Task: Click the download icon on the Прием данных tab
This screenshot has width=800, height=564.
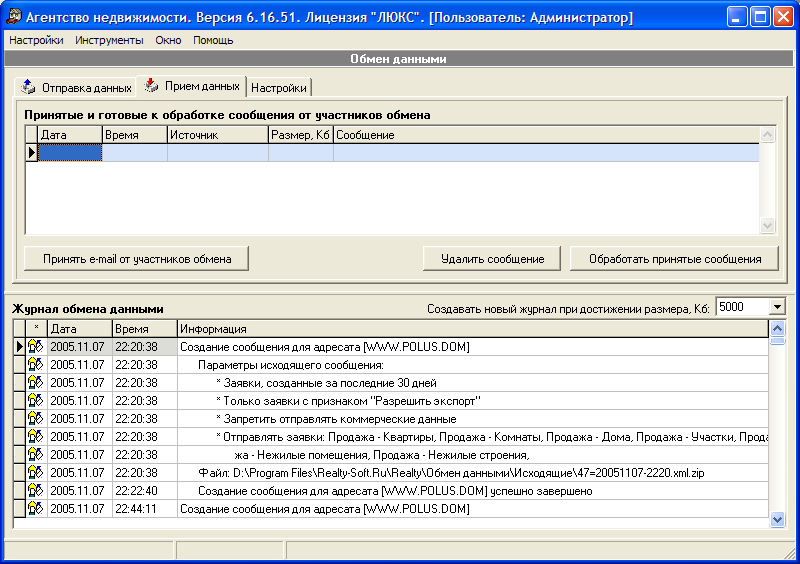Action: pos(151,85)
